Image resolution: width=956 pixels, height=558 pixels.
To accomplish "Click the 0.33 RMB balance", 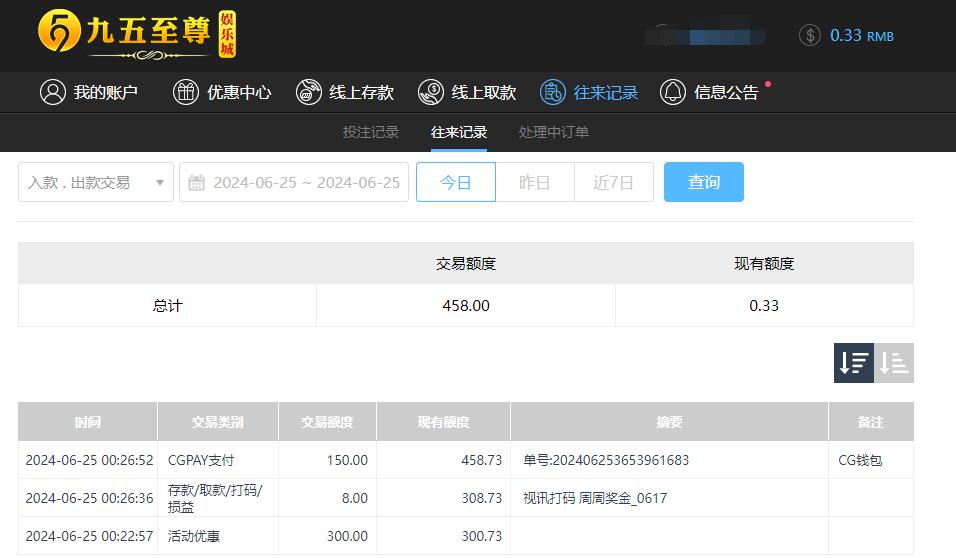I will (x=861, y=35).
